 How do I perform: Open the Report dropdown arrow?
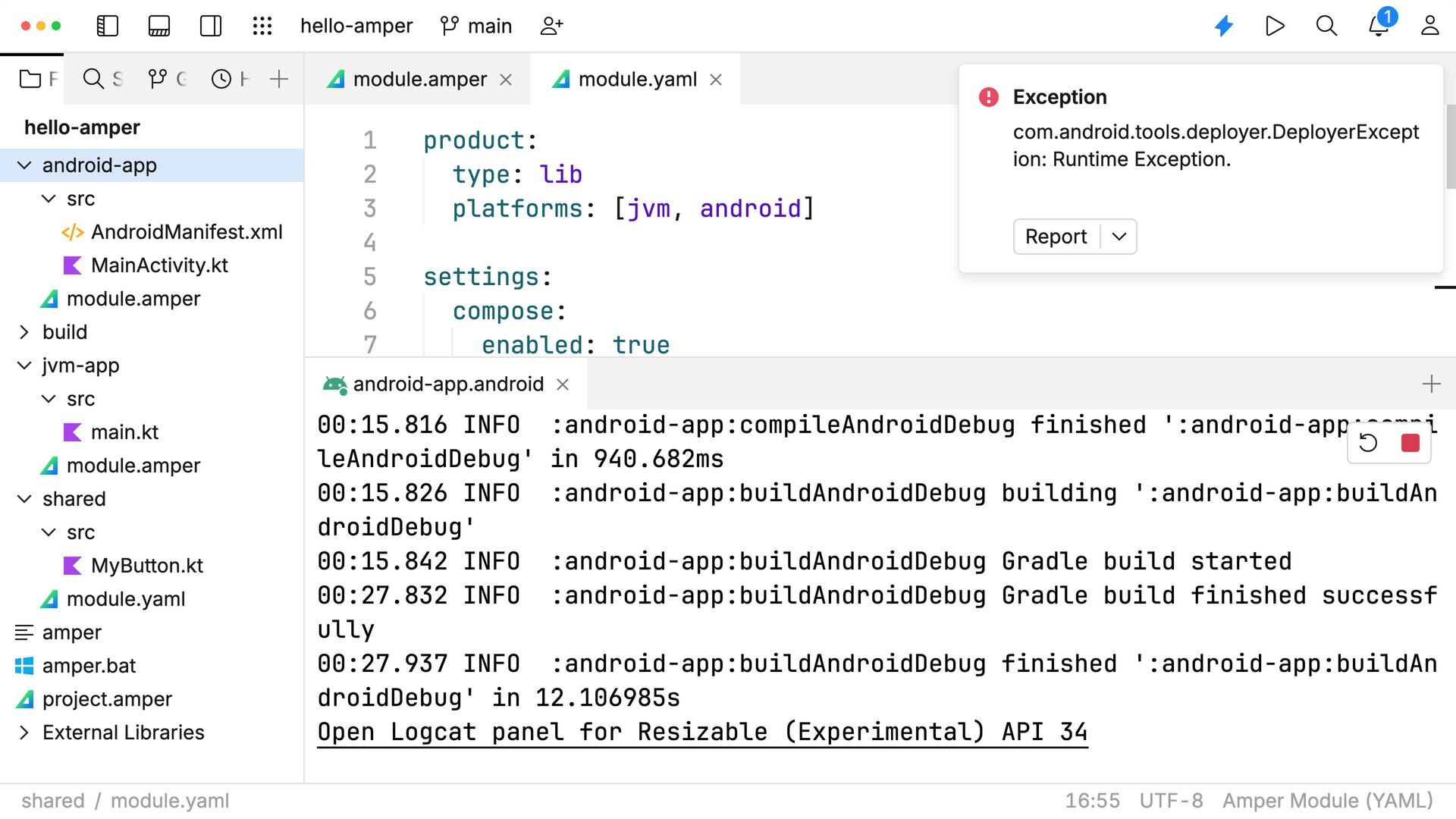[1119, 237]
